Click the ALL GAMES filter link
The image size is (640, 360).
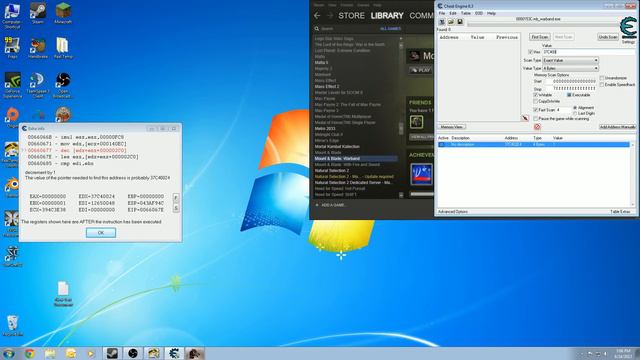coord(390,29)
